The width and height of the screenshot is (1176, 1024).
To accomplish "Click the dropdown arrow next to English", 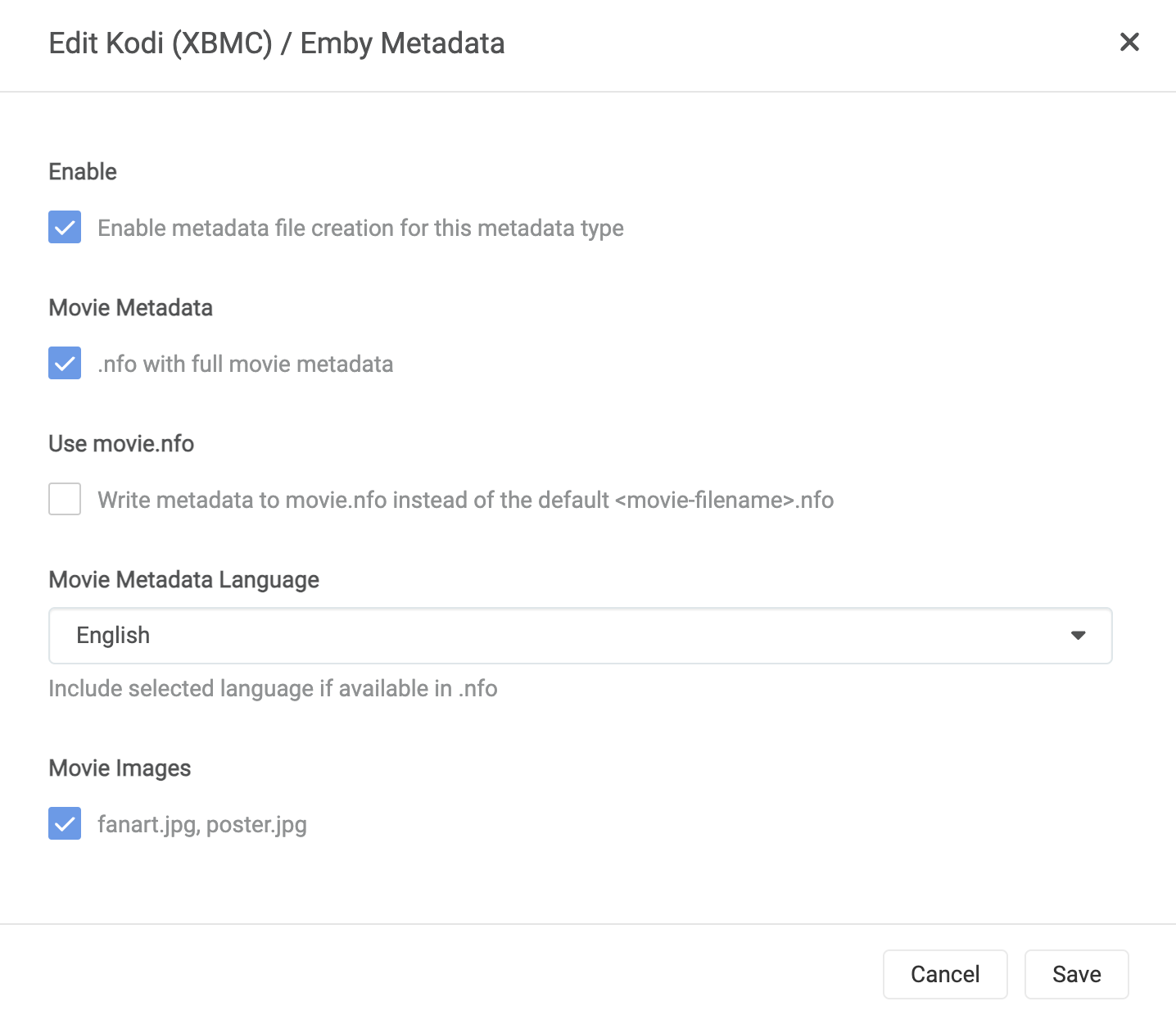I will 1078,636.
